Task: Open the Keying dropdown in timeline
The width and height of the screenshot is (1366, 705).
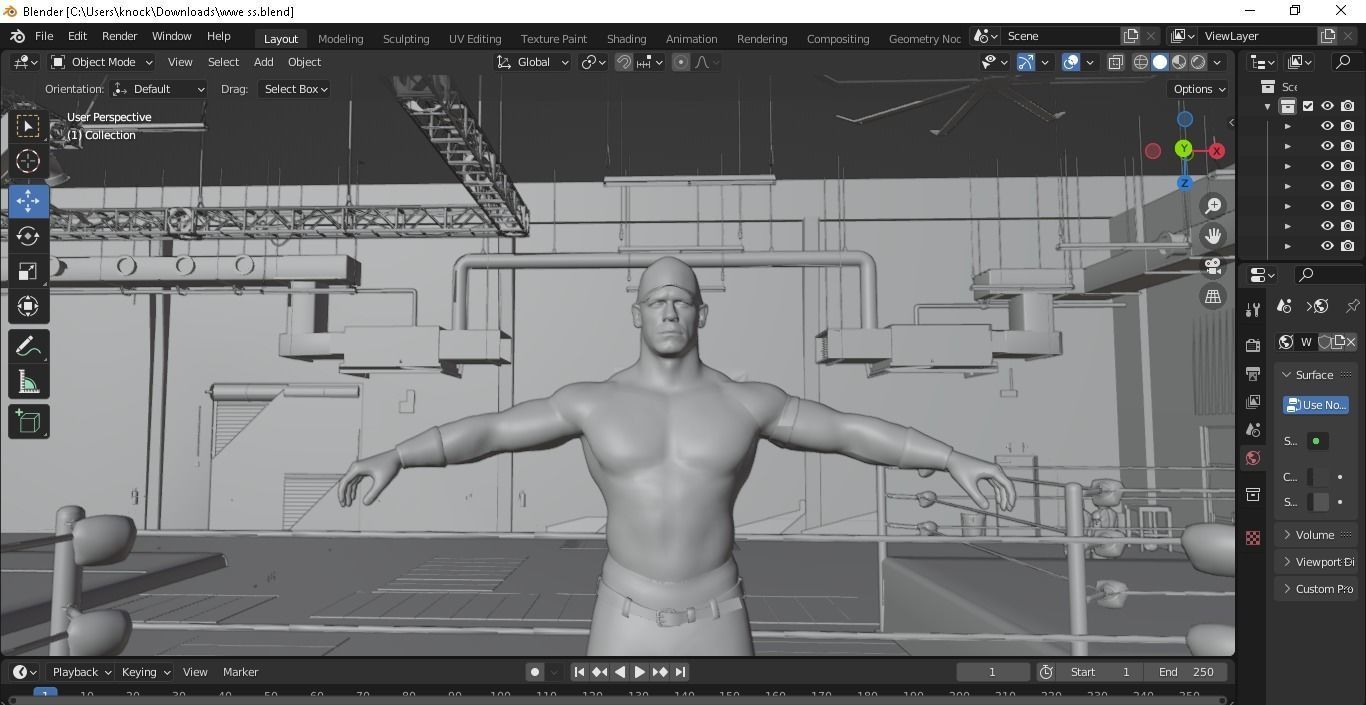Action: pyautogui.click(x=145, y=672)
